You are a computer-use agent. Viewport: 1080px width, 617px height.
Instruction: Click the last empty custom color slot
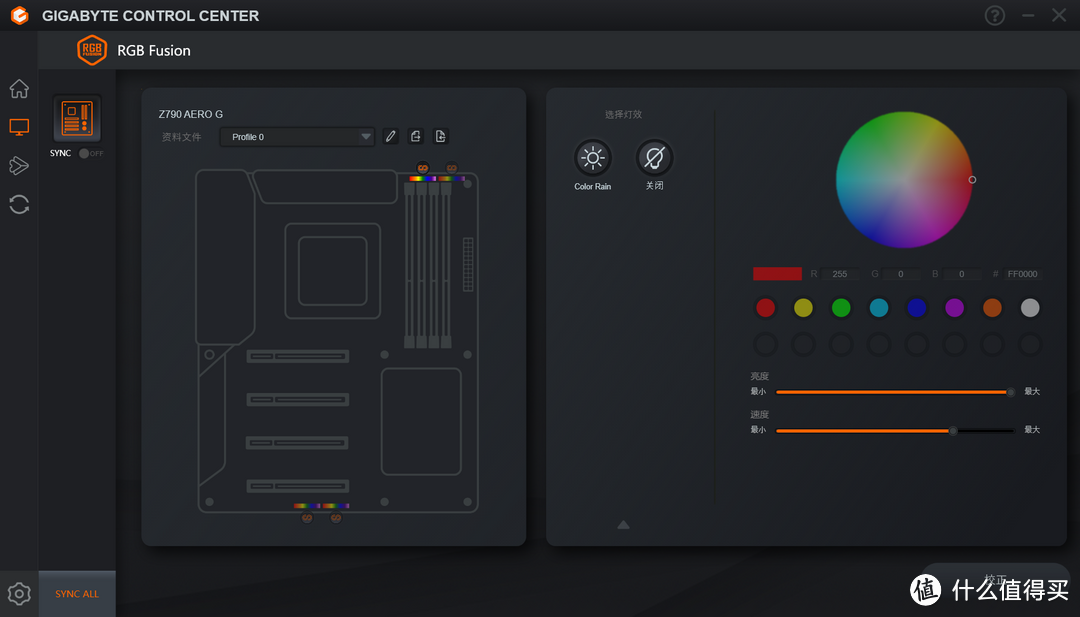pos(1030,344)
